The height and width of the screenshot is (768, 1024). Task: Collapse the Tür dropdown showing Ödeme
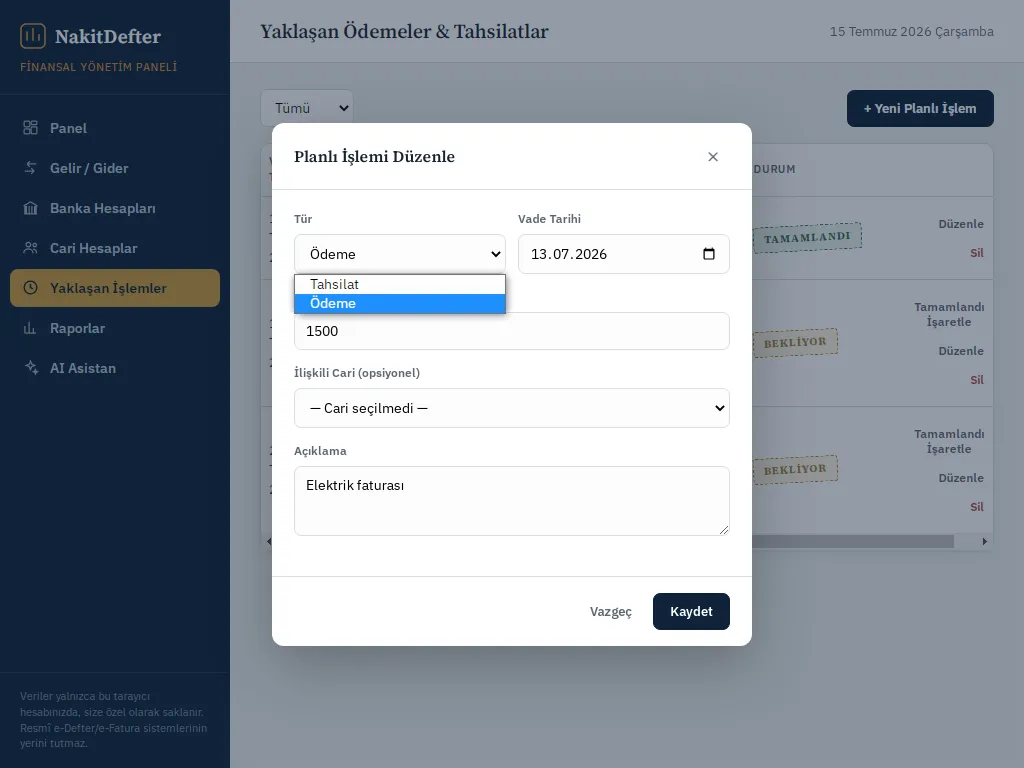(400, 254)
